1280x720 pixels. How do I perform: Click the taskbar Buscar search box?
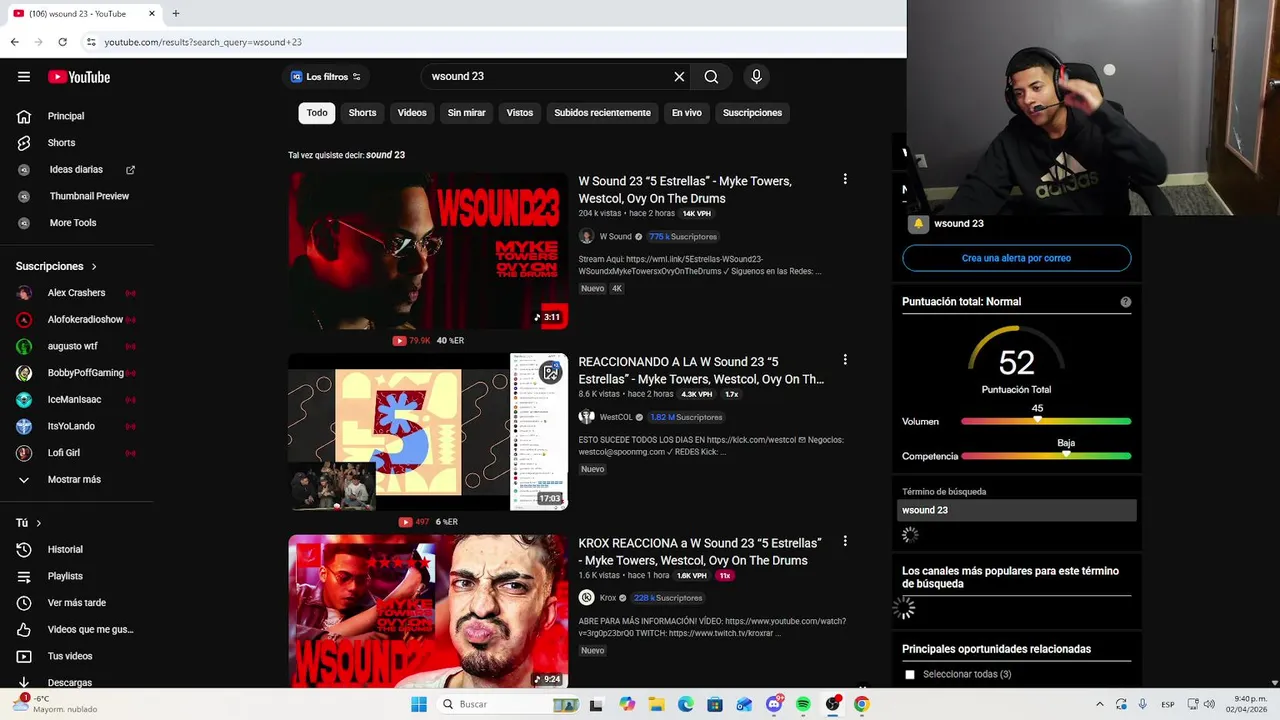pos(508,704)
